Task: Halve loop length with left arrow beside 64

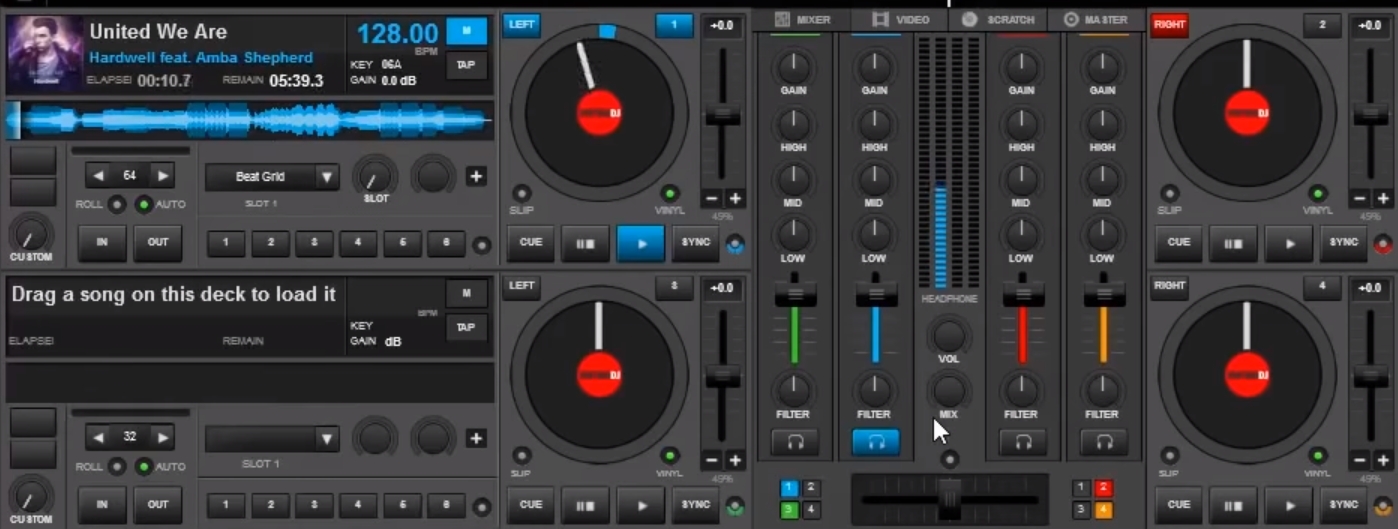Action: click(x=97, y=176)
